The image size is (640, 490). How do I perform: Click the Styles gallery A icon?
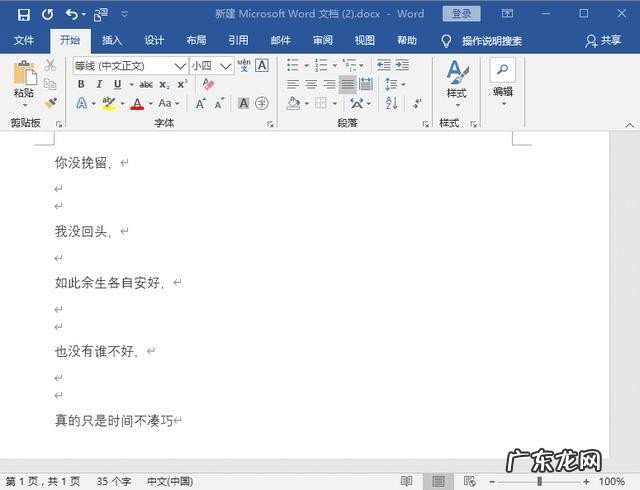(457, 71)
